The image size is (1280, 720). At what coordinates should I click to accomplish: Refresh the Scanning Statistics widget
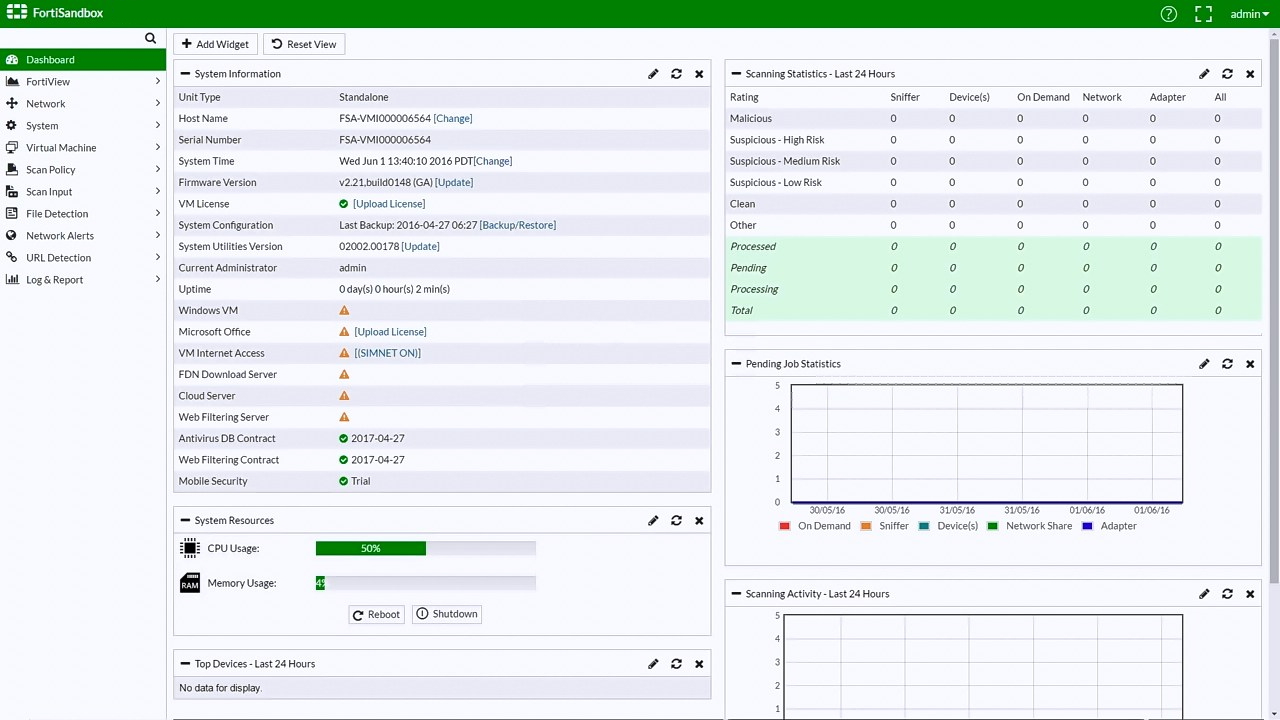pos(1227,74)
